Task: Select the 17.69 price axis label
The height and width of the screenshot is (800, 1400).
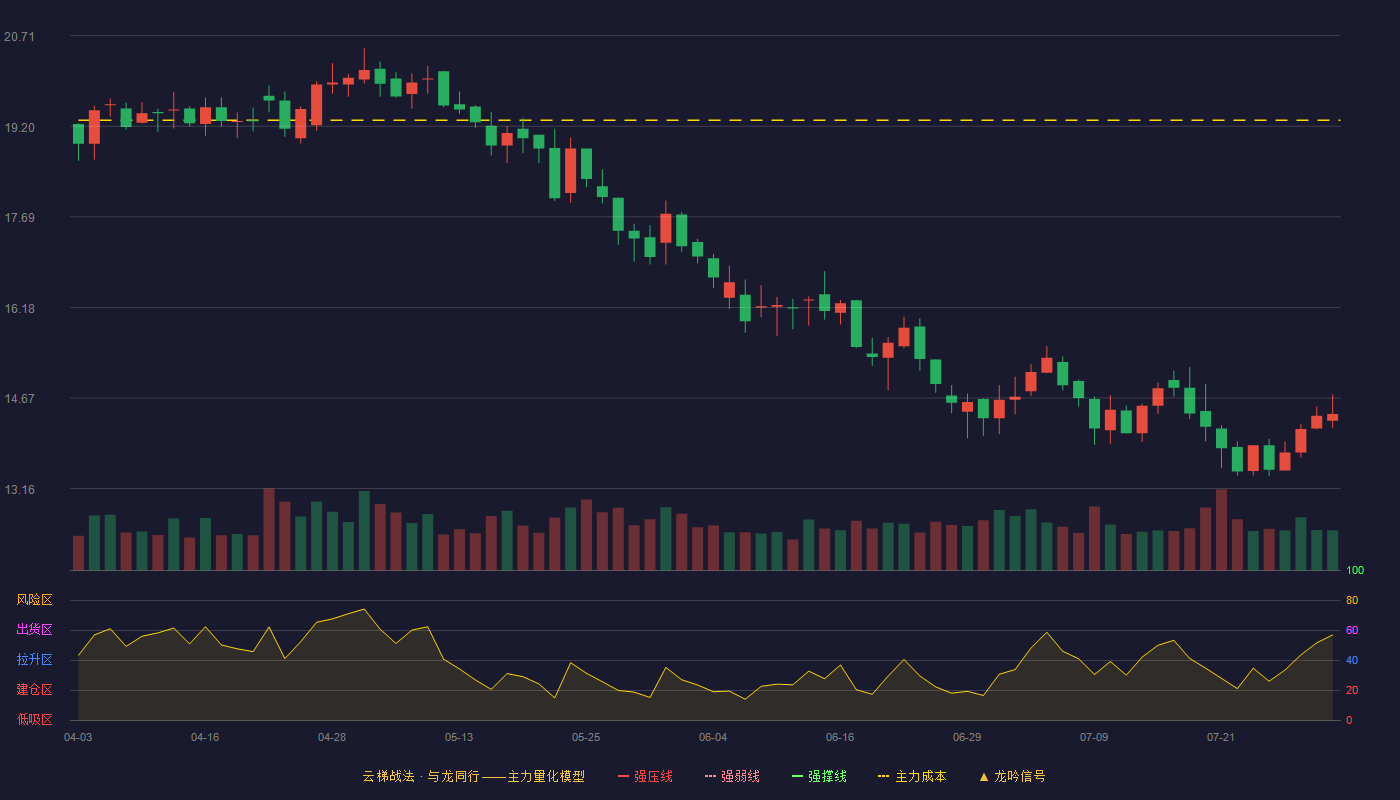Action: pos(19,218)
